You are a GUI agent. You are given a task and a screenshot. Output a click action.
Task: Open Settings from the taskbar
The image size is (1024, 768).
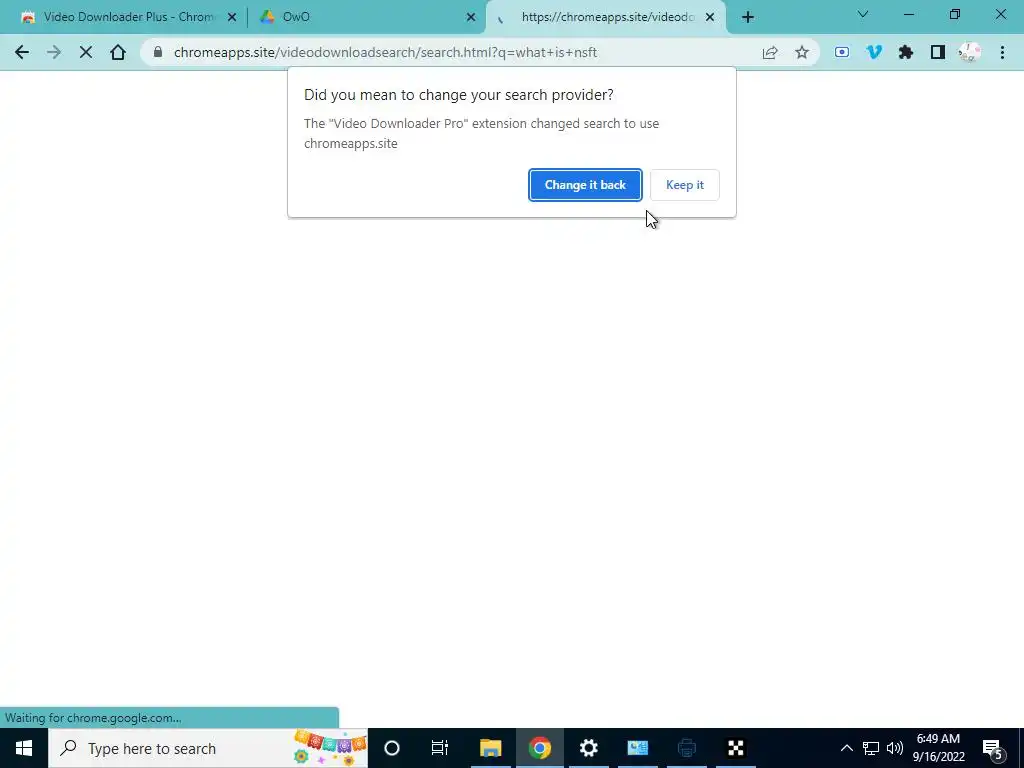(x=588, y=748)
